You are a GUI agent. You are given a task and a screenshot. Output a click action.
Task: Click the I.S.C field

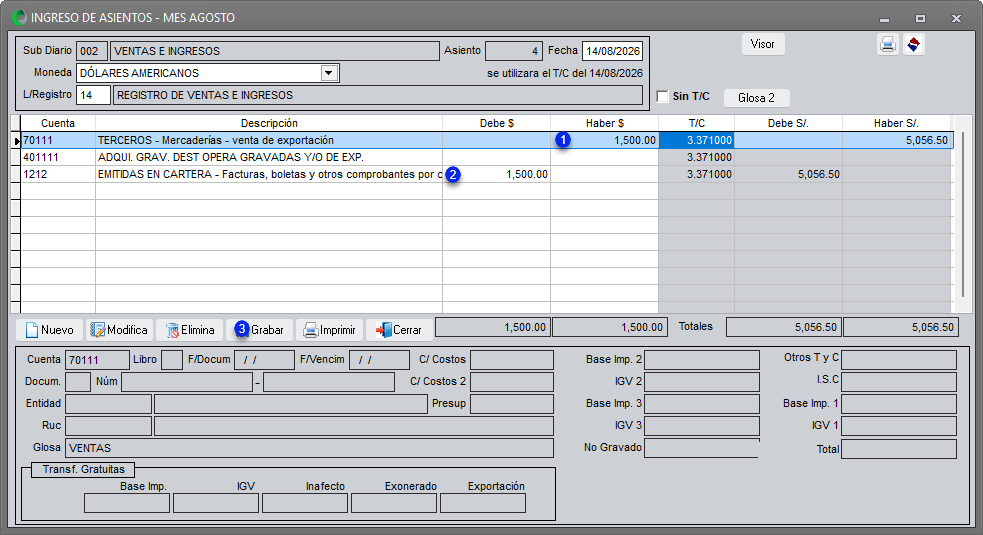(899, 382)
